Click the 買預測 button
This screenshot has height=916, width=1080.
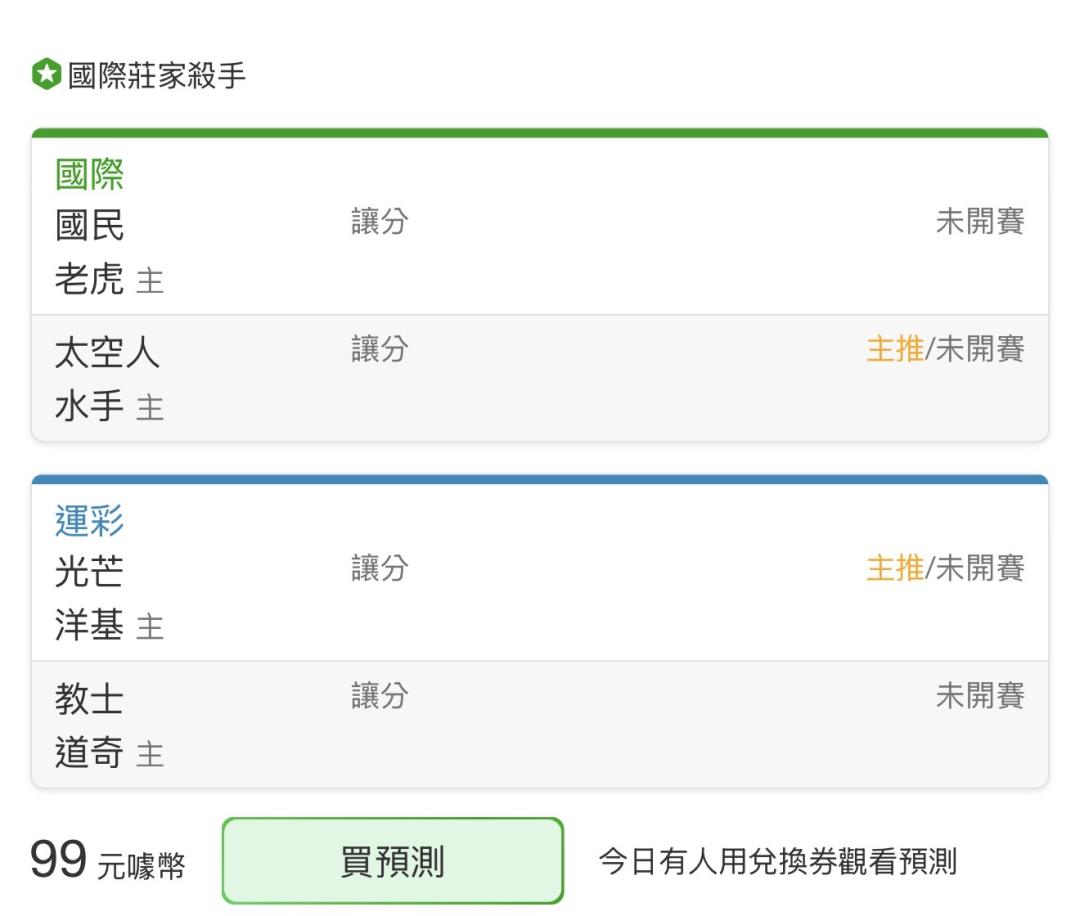click(393, 861)
